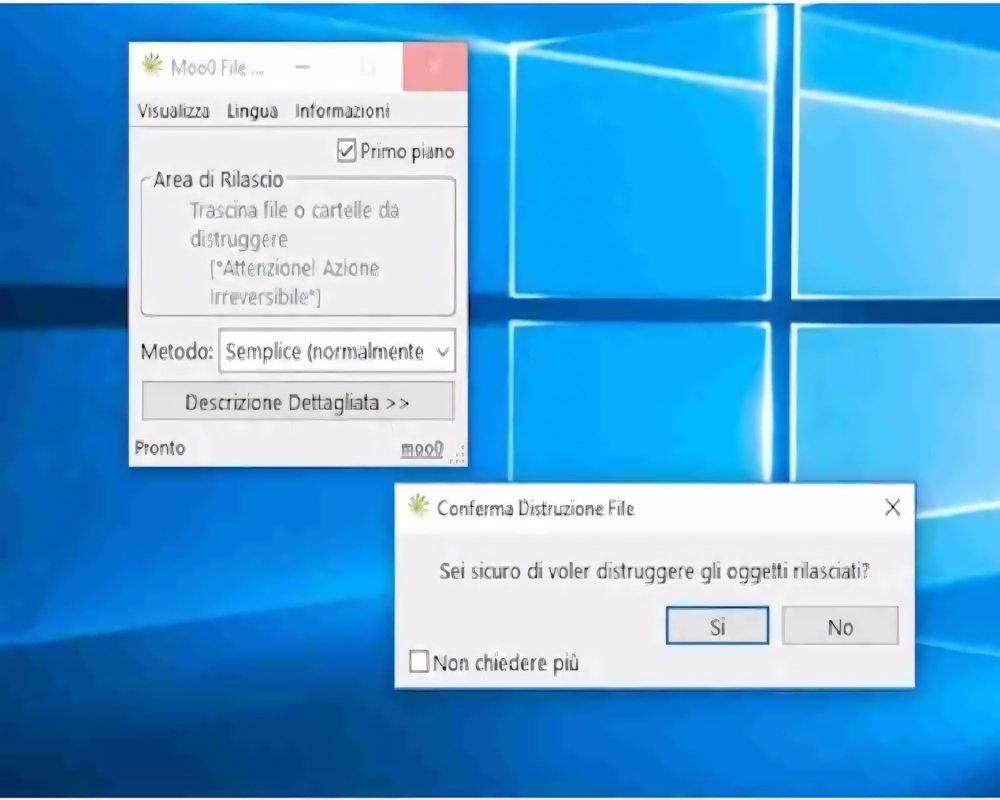The height and width of the screenshot is (800, 1000).
Task: Click Moo0 File app icon in title bar
Action: coord(152,65)
